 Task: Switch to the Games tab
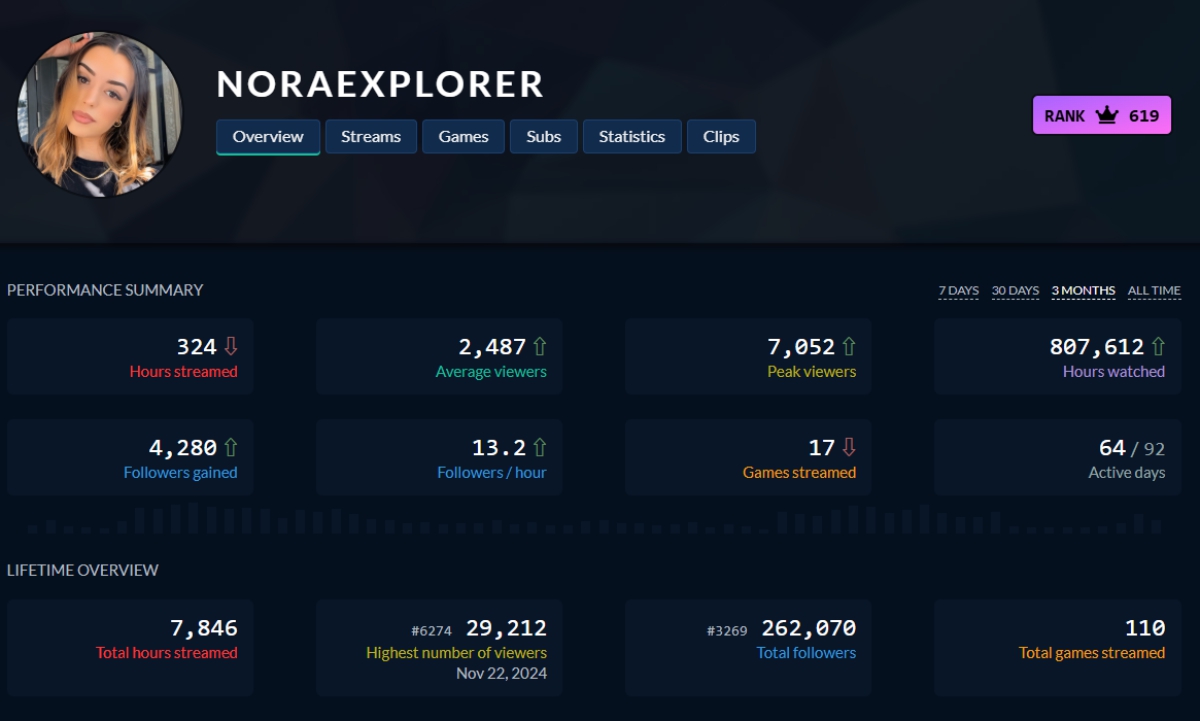click(x=463, y=137)
